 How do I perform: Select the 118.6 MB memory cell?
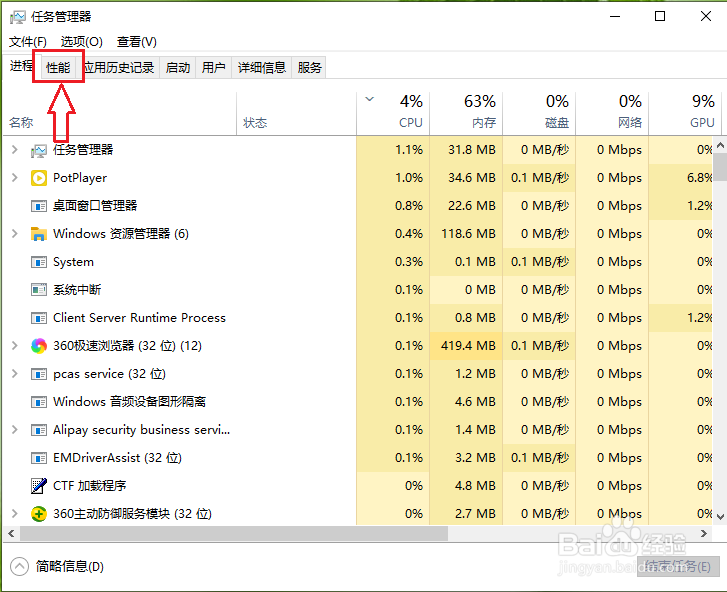tap(466, 234)
